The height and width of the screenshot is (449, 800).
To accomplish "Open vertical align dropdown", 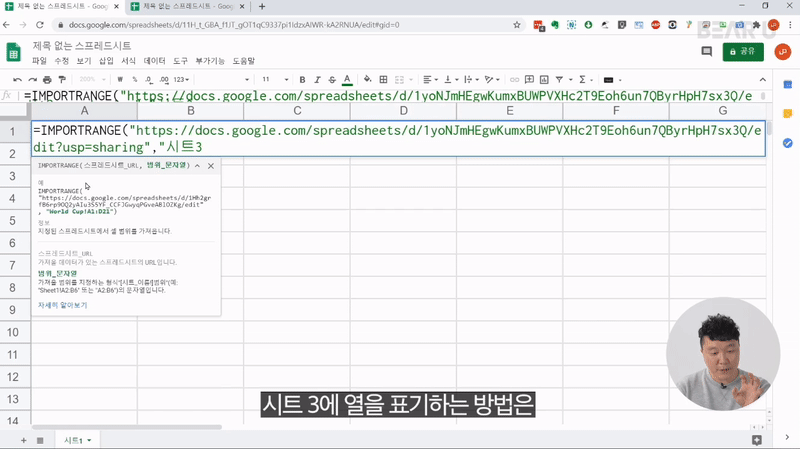I will 451,80.
